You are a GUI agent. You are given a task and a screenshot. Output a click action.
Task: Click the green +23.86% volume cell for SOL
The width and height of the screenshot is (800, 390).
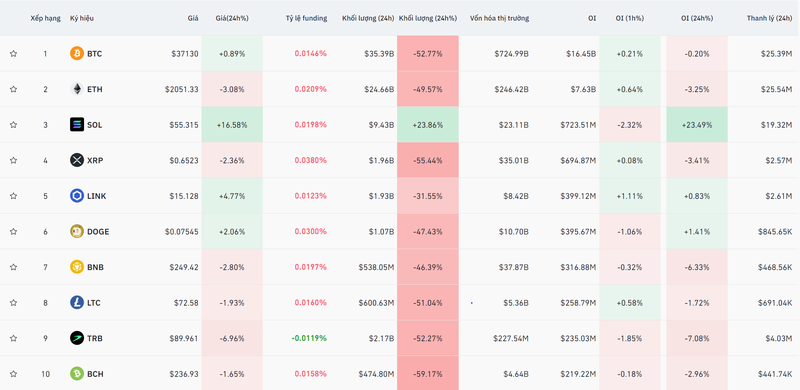coord(428,125)
